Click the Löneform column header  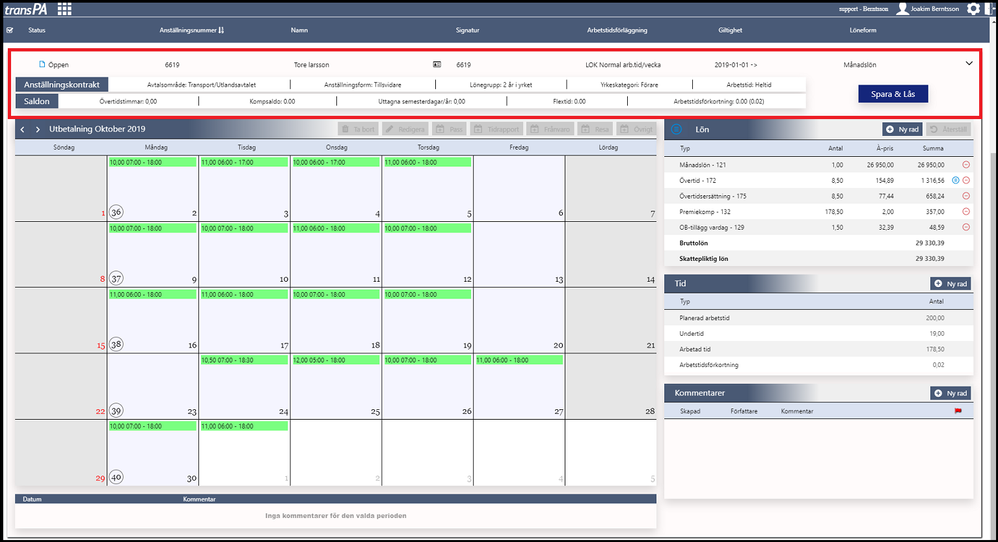coord(862,30)
